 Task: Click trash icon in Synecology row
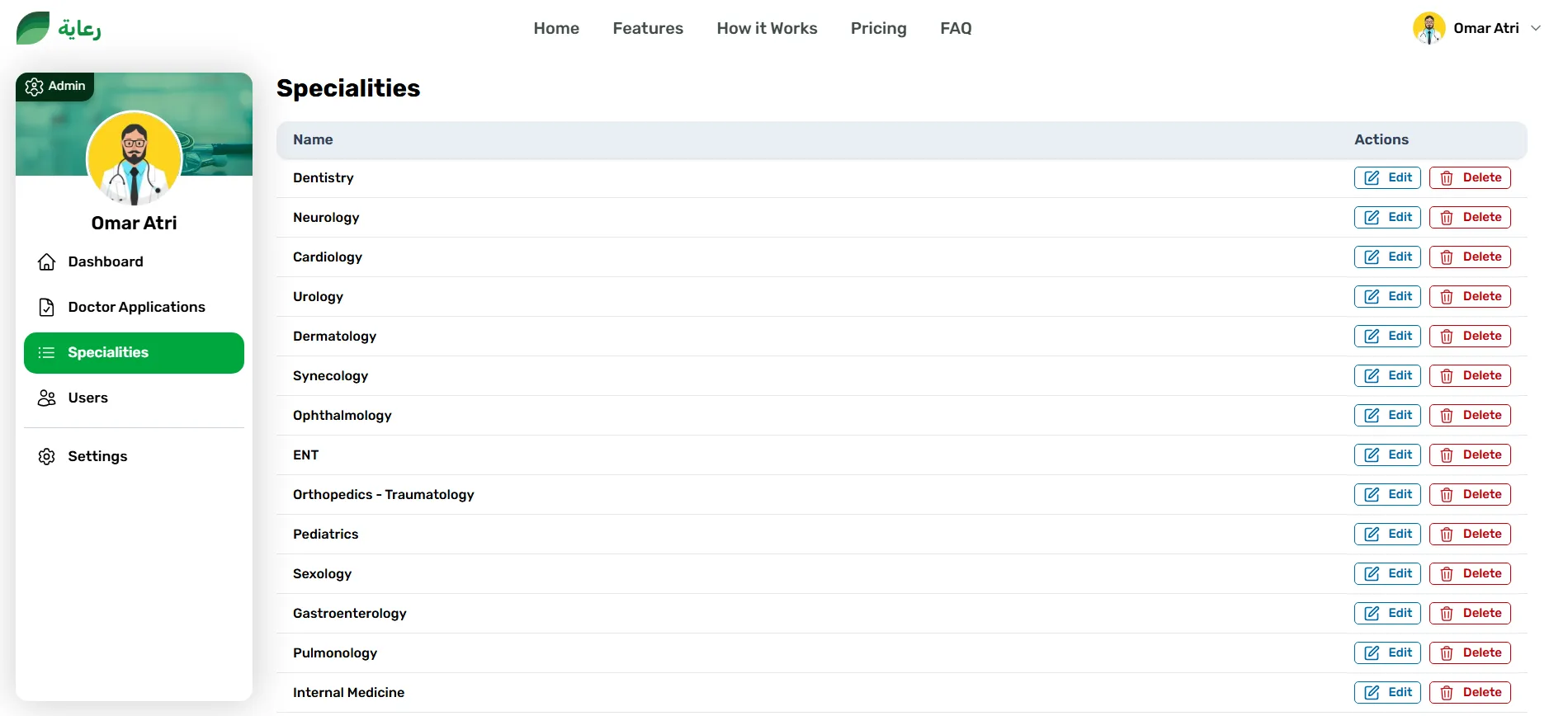1447,376
